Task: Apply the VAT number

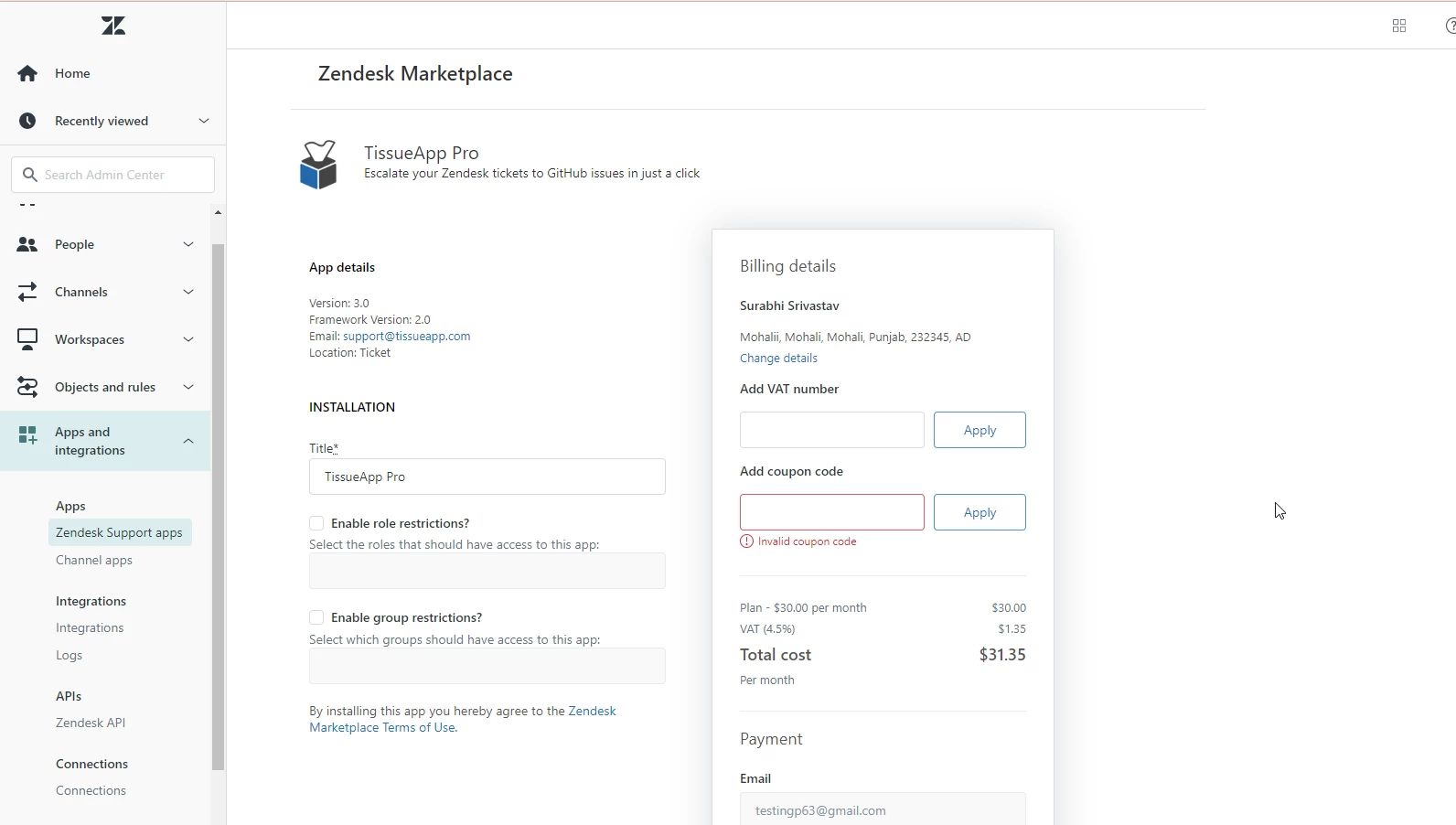Action: pos(980,430)
